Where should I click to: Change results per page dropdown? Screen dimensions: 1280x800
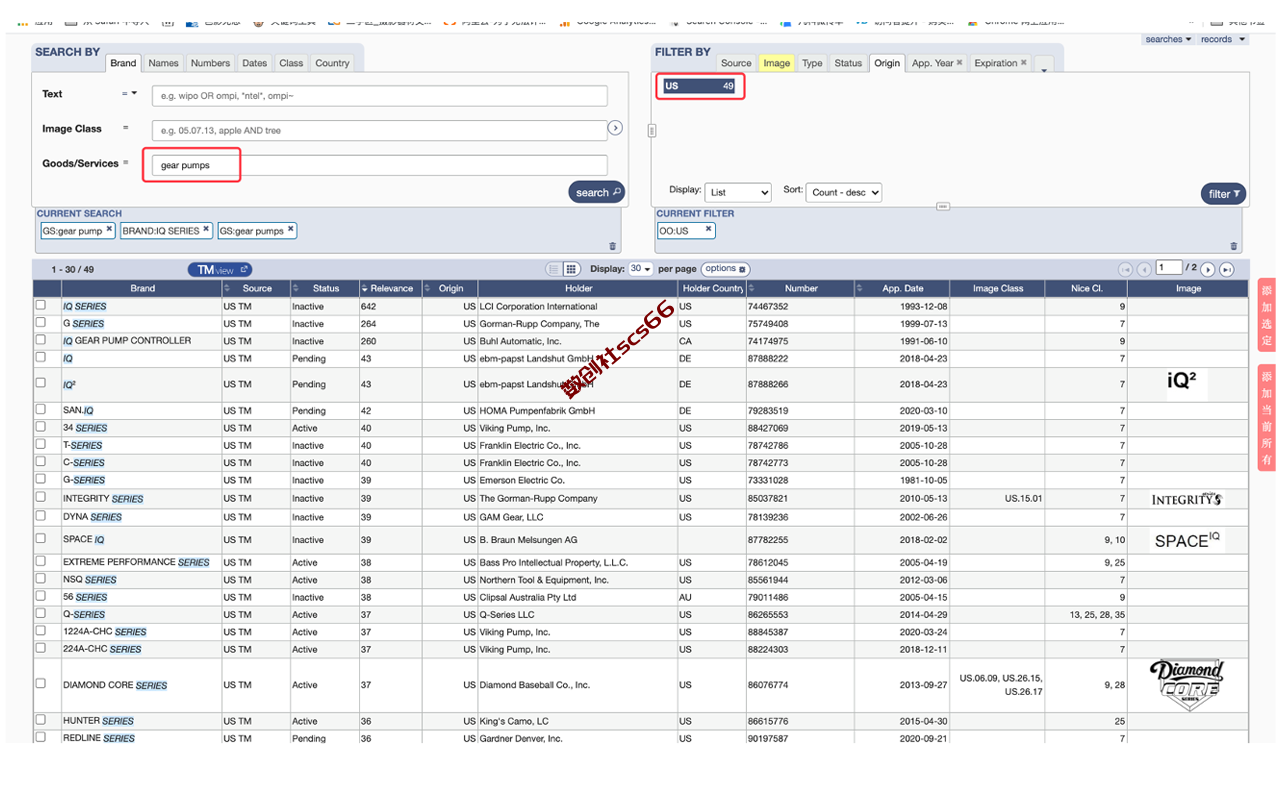tap(641, 269)
